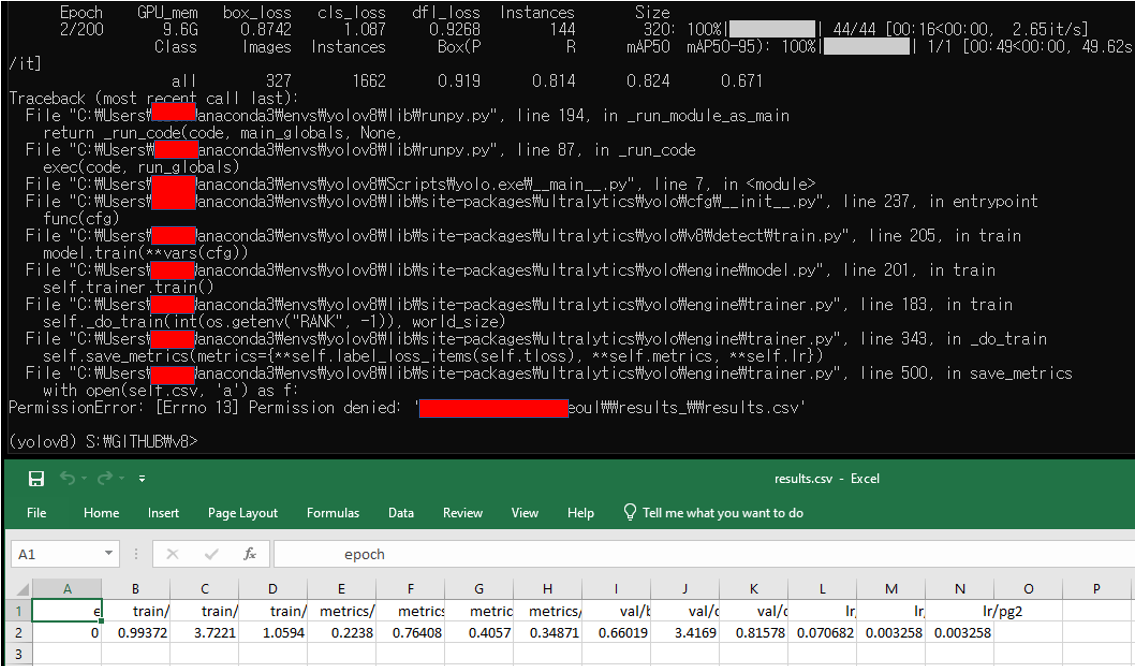Screen dimensions: 1136x666
Task: Click cell containing 0.81578
Action: 753,633
